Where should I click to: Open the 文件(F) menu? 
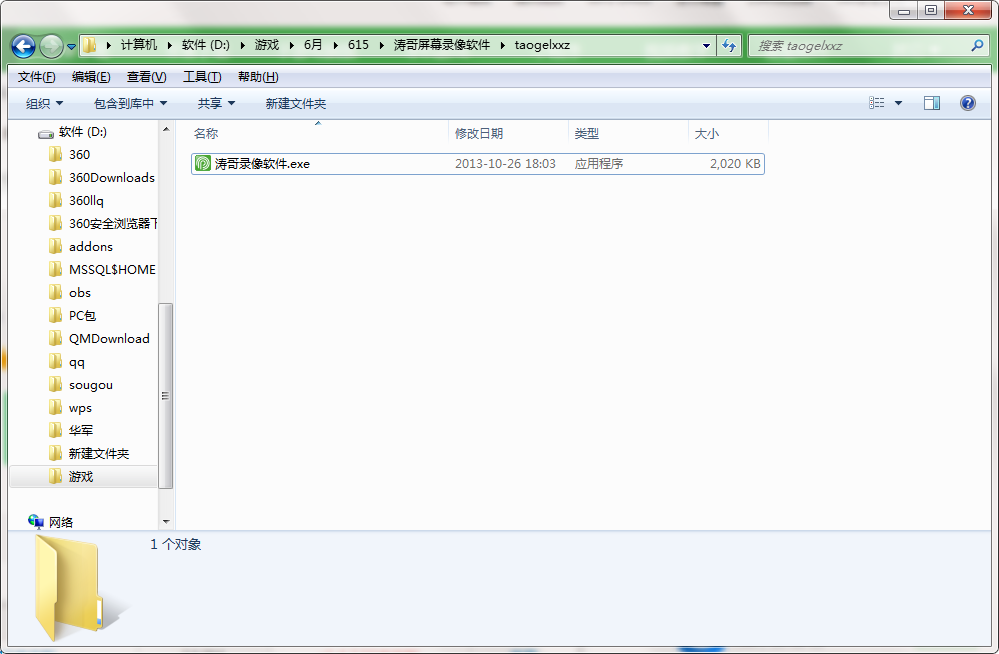(x=37, y=77)
